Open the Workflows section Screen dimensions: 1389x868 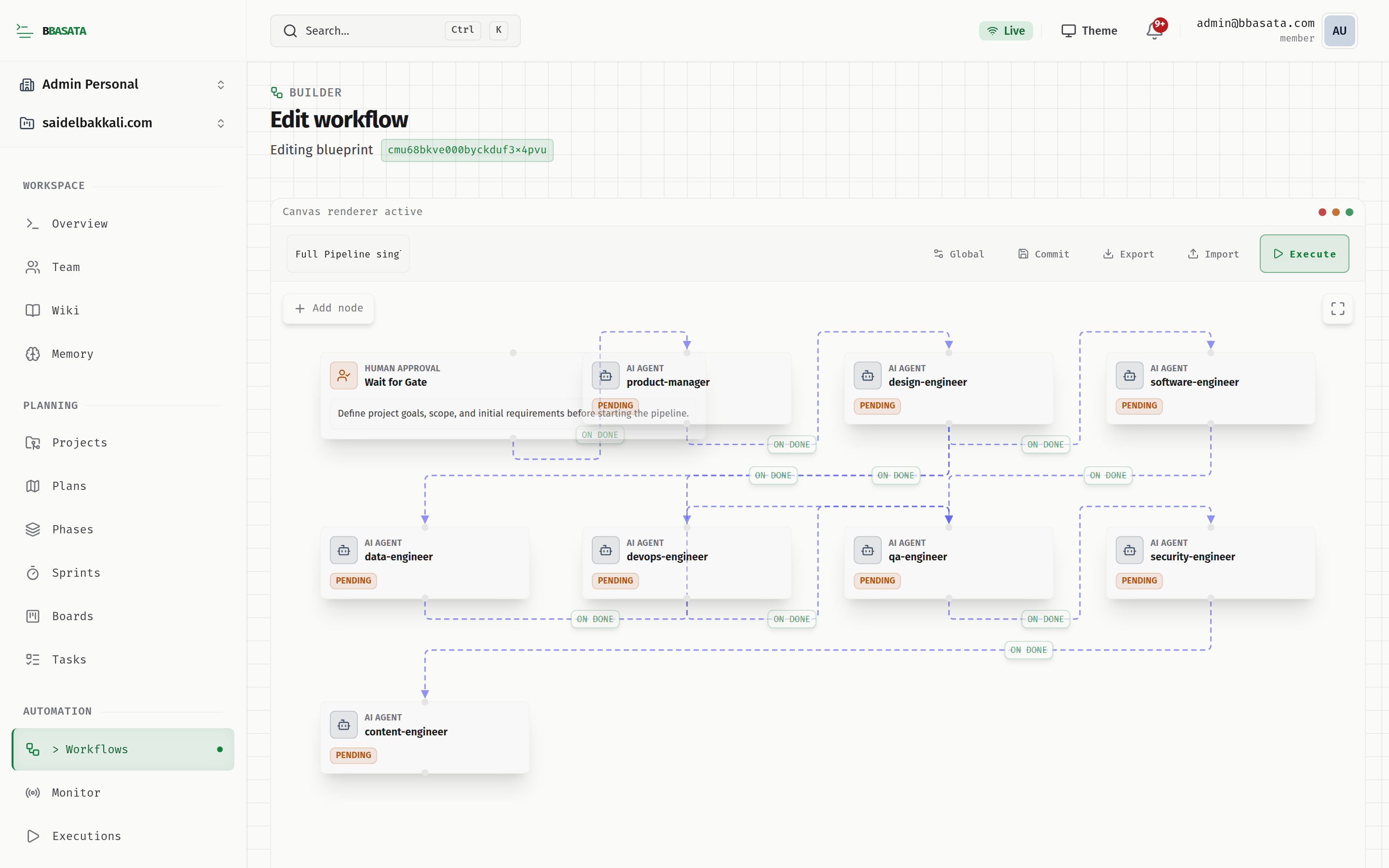click(123, 749)
